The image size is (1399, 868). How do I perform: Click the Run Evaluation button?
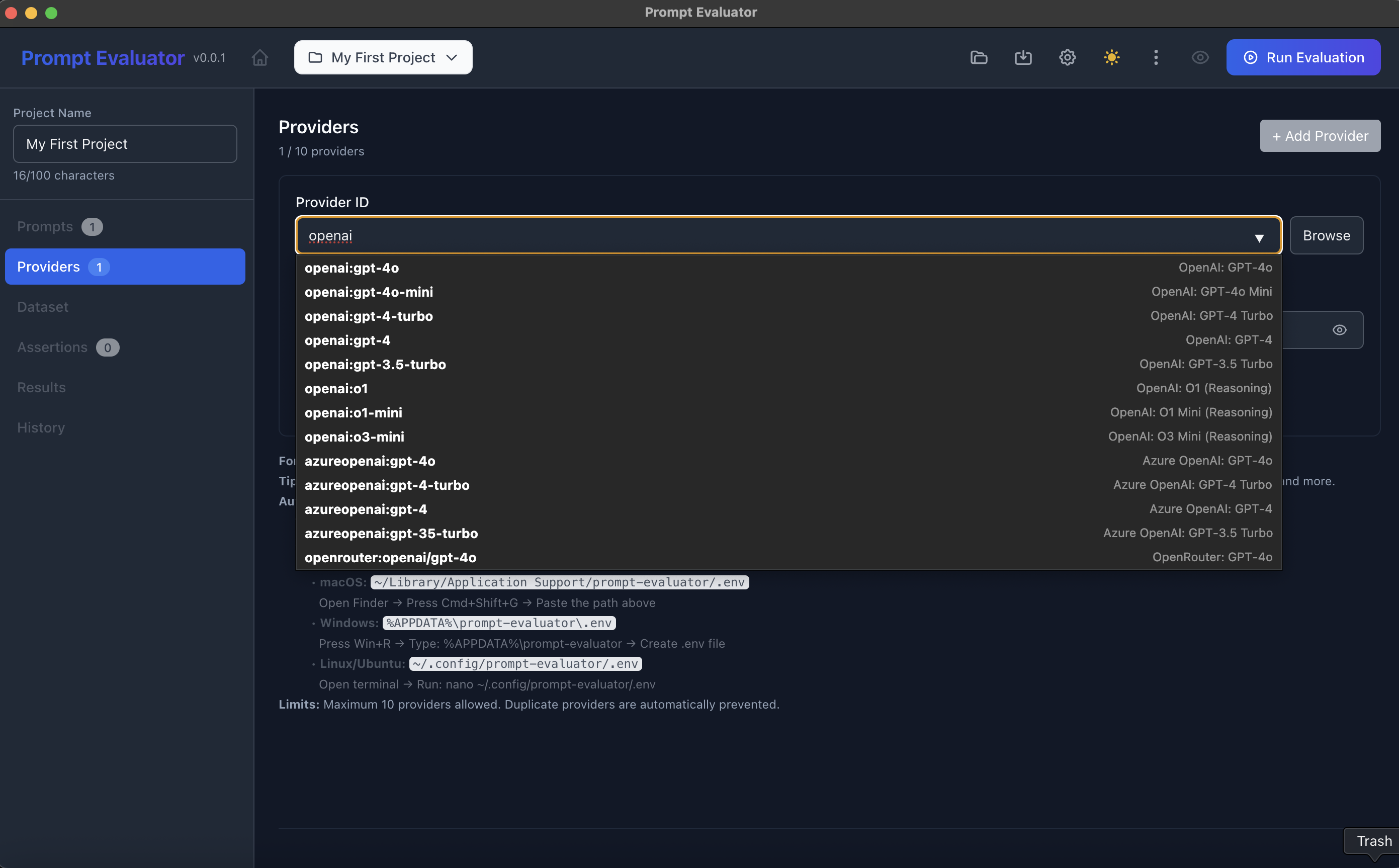pos(1303,57)
